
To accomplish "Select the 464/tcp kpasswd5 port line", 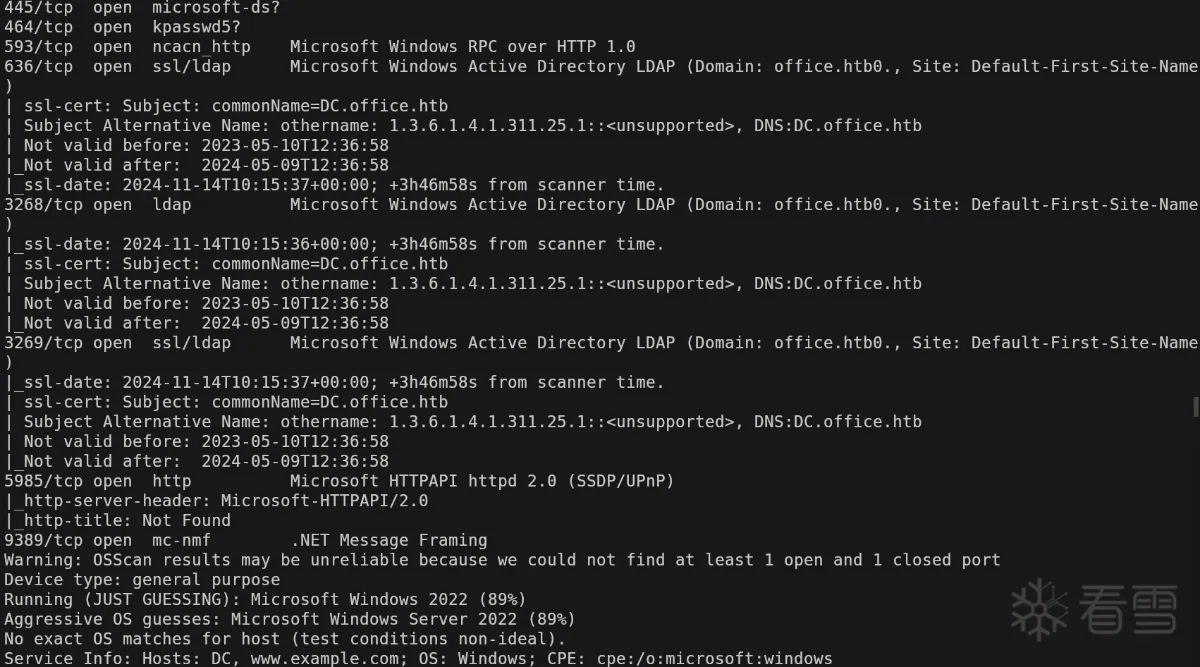I will [x=122, y=27].
